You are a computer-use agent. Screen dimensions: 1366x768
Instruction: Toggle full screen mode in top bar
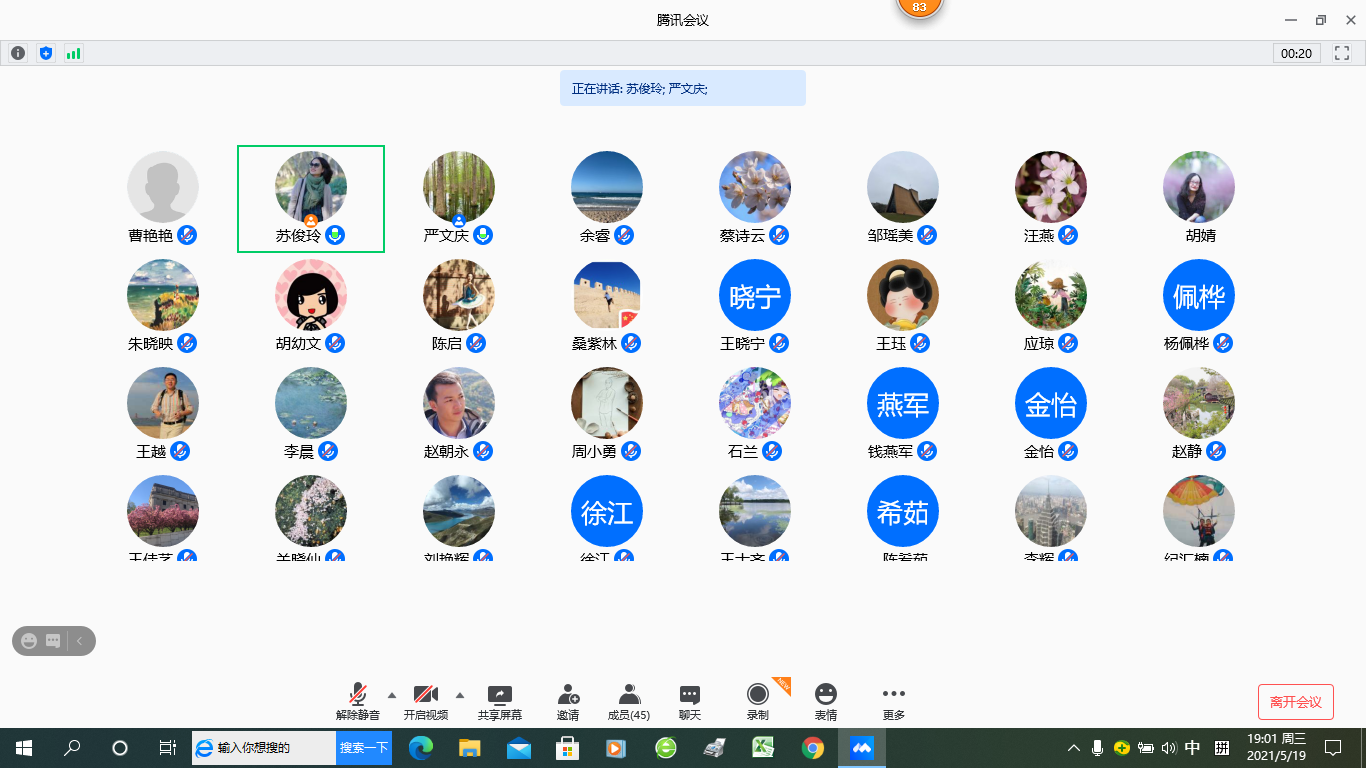click(1342, 53)
